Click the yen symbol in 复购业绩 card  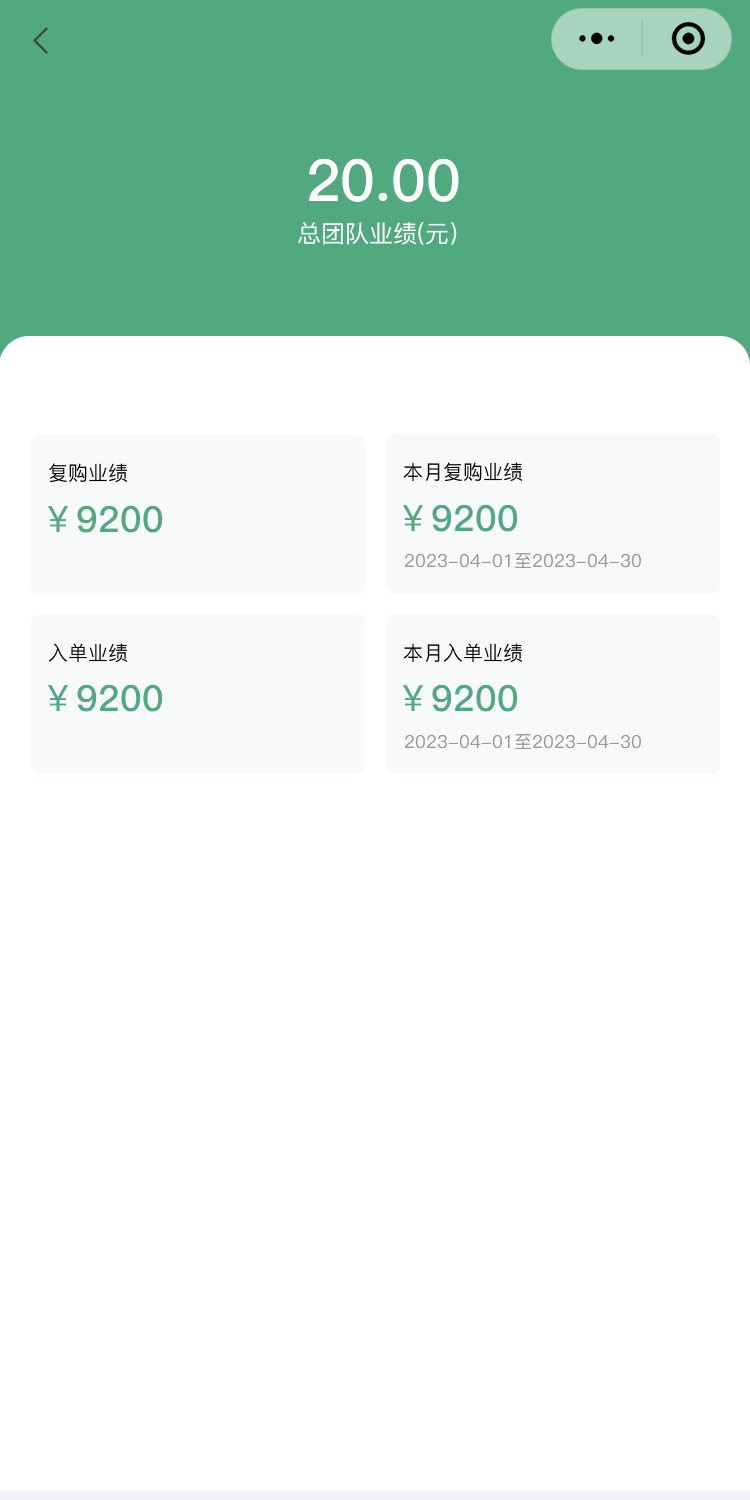tap(58, 520)
